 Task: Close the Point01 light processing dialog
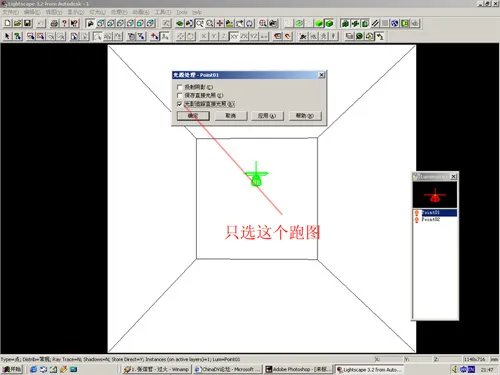coord(321,75)
